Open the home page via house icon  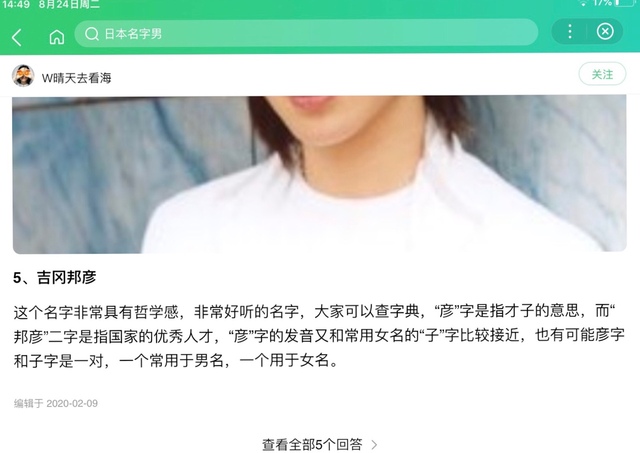point(57,37)
